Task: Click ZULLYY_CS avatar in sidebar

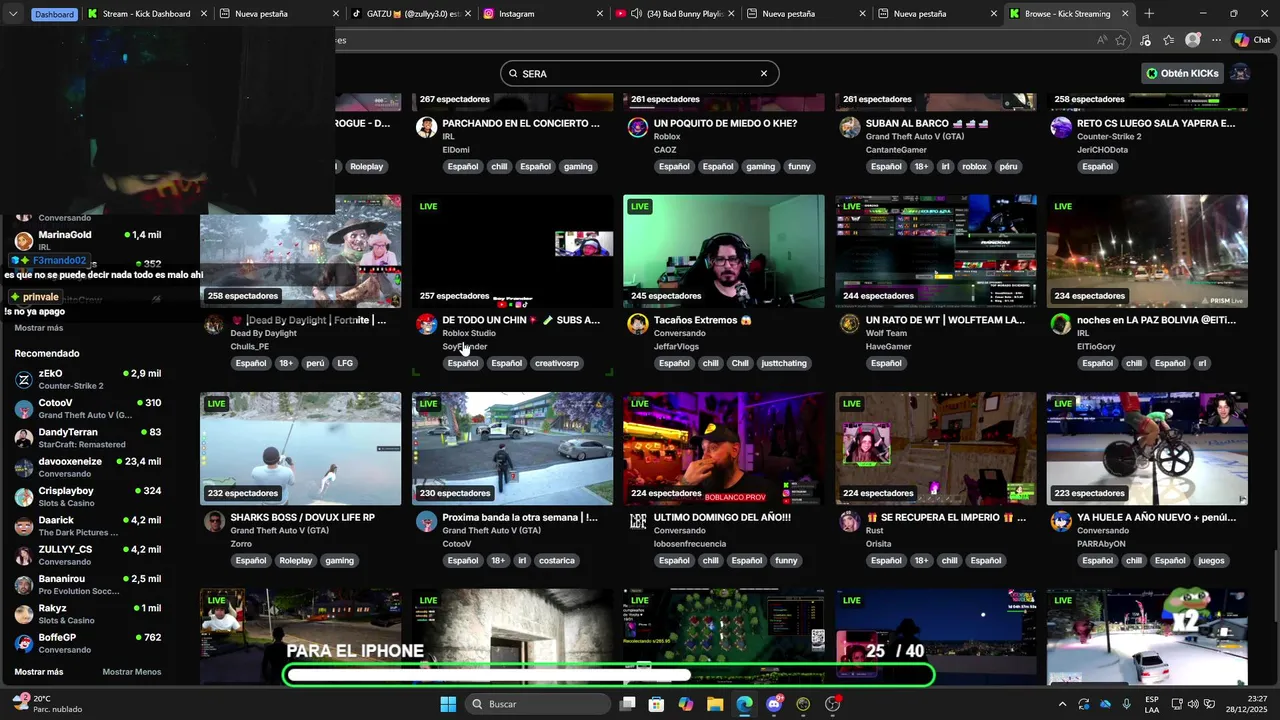Action: (24, 555)
